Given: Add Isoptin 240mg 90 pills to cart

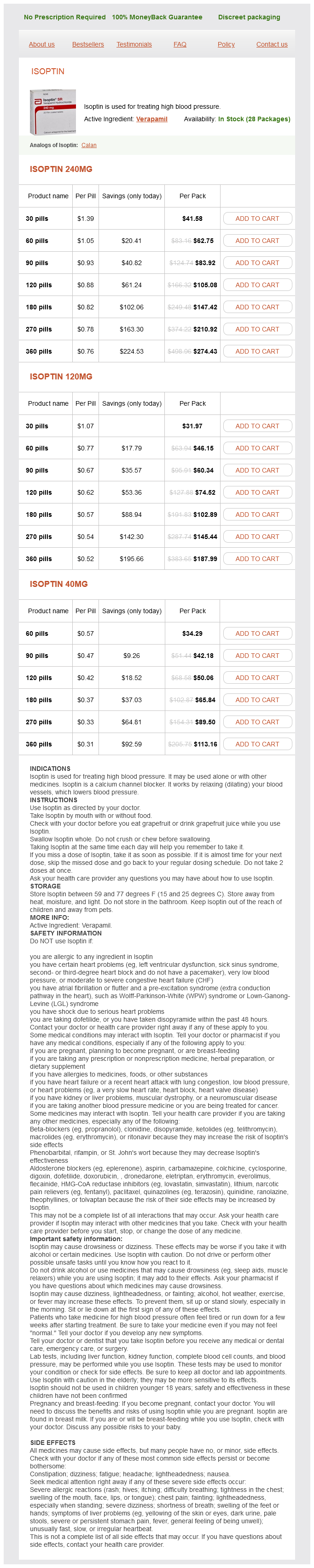Looking at the screenshot, I should [257, 263].
